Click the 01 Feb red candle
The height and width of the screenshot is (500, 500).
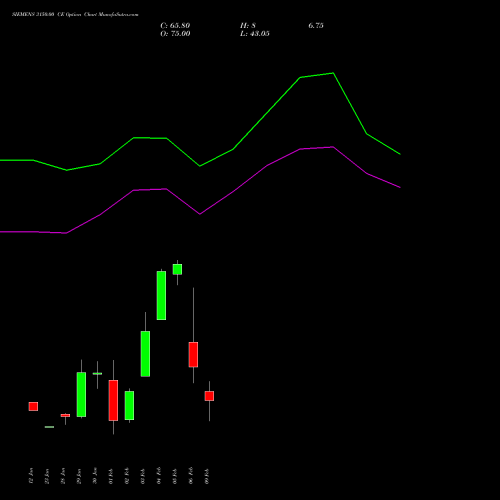(113, 400)
